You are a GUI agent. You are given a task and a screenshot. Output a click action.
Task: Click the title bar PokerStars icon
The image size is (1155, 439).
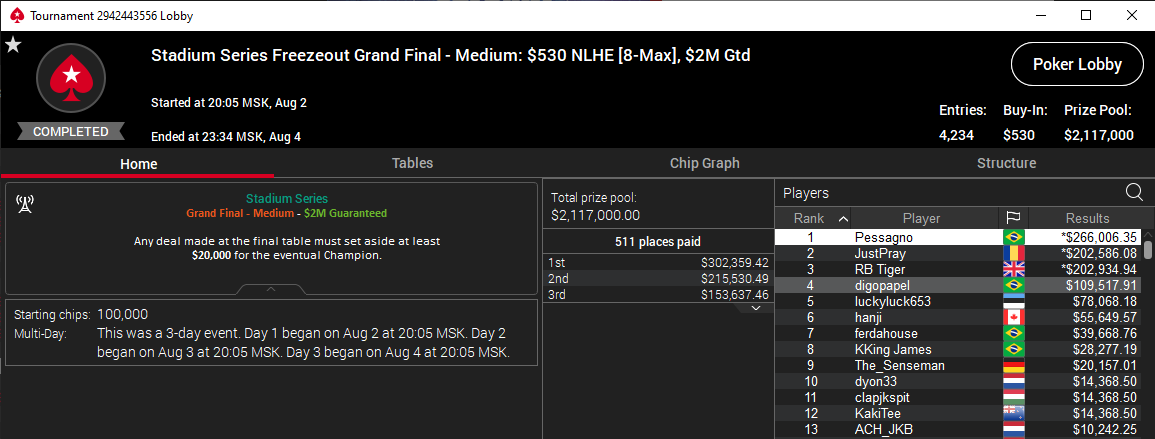click(14, 16)
